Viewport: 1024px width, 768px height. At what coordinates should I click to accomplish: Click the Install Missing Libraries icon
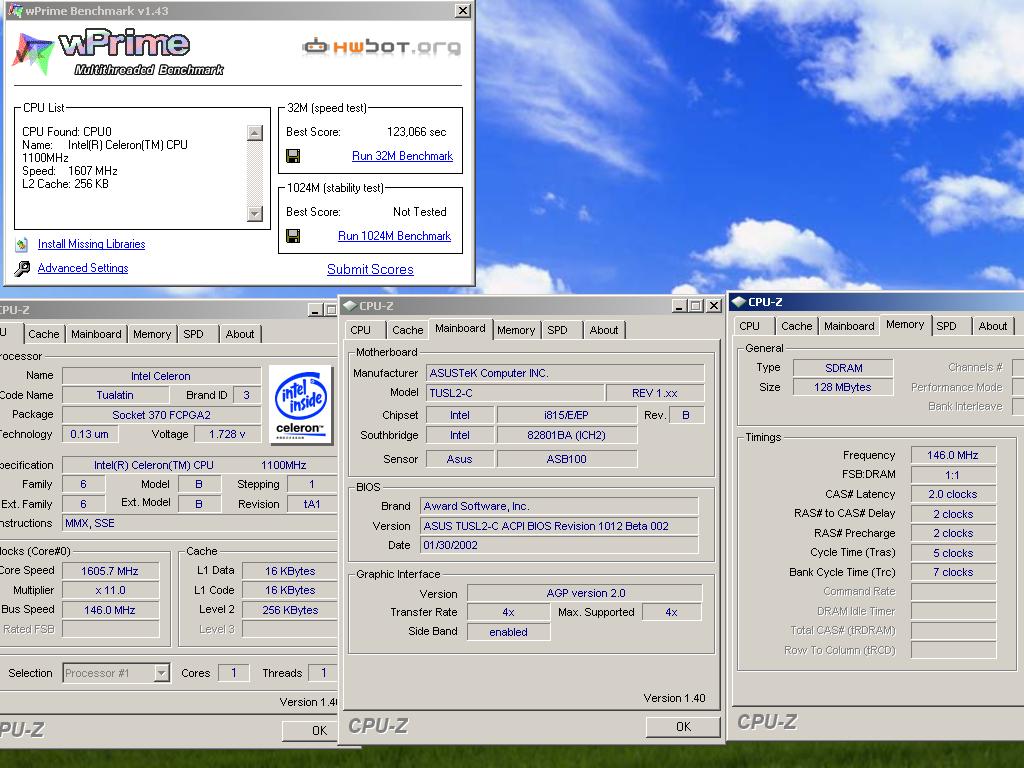coord(22,244)
